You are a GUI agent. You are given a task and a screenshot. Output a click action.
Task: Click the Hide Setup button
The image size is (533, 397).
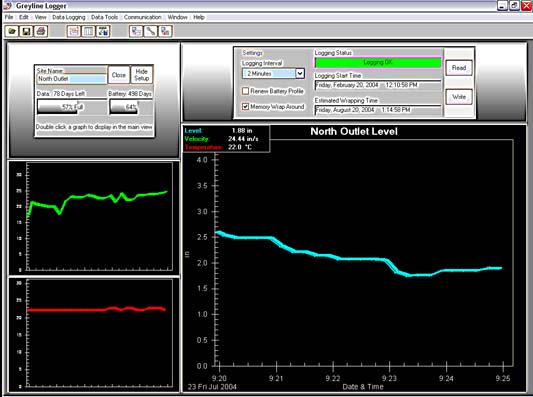tap(141, 75)
